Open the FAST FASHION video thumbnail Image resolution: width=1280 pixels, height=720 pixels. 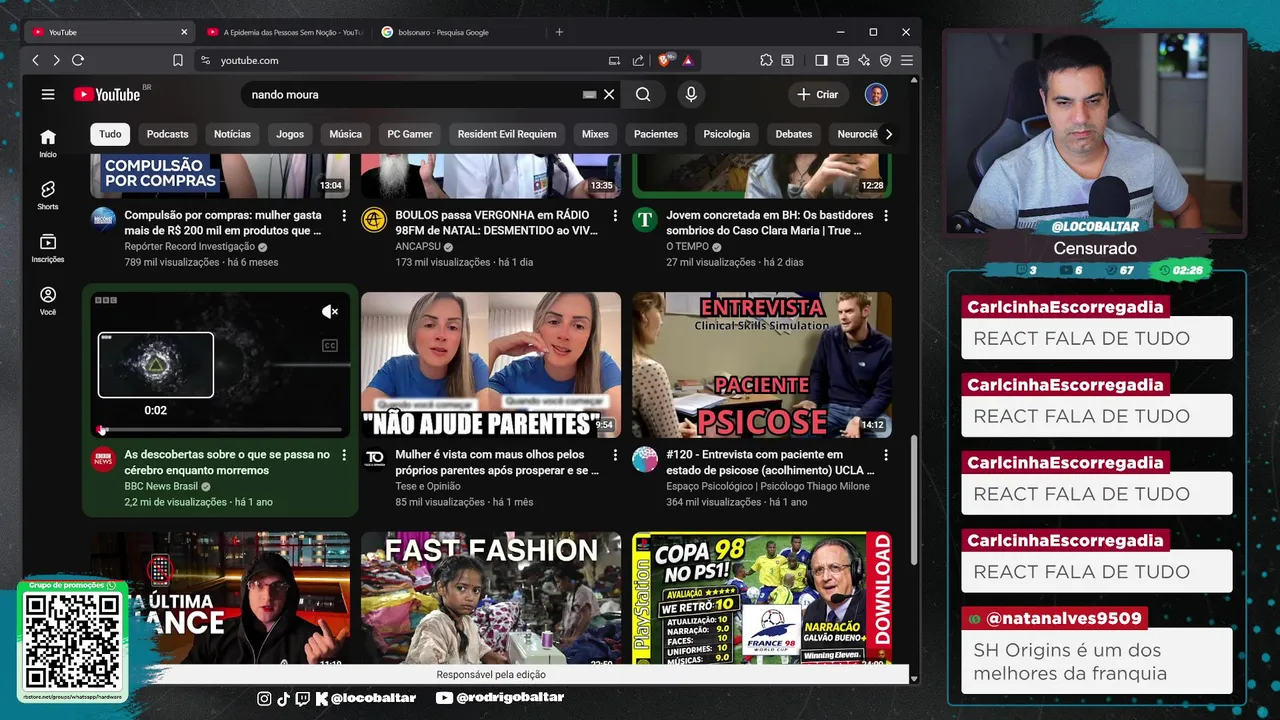point(490,598)
